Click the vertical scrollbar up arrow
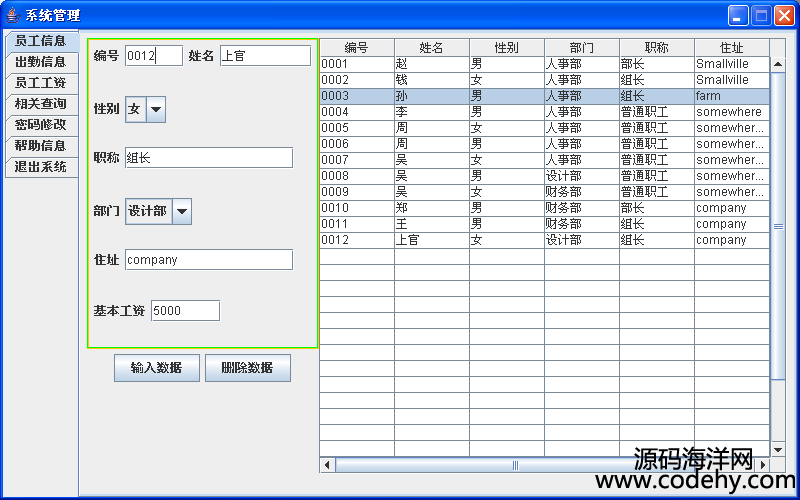The image size is (800, 500). click(778, 64)
